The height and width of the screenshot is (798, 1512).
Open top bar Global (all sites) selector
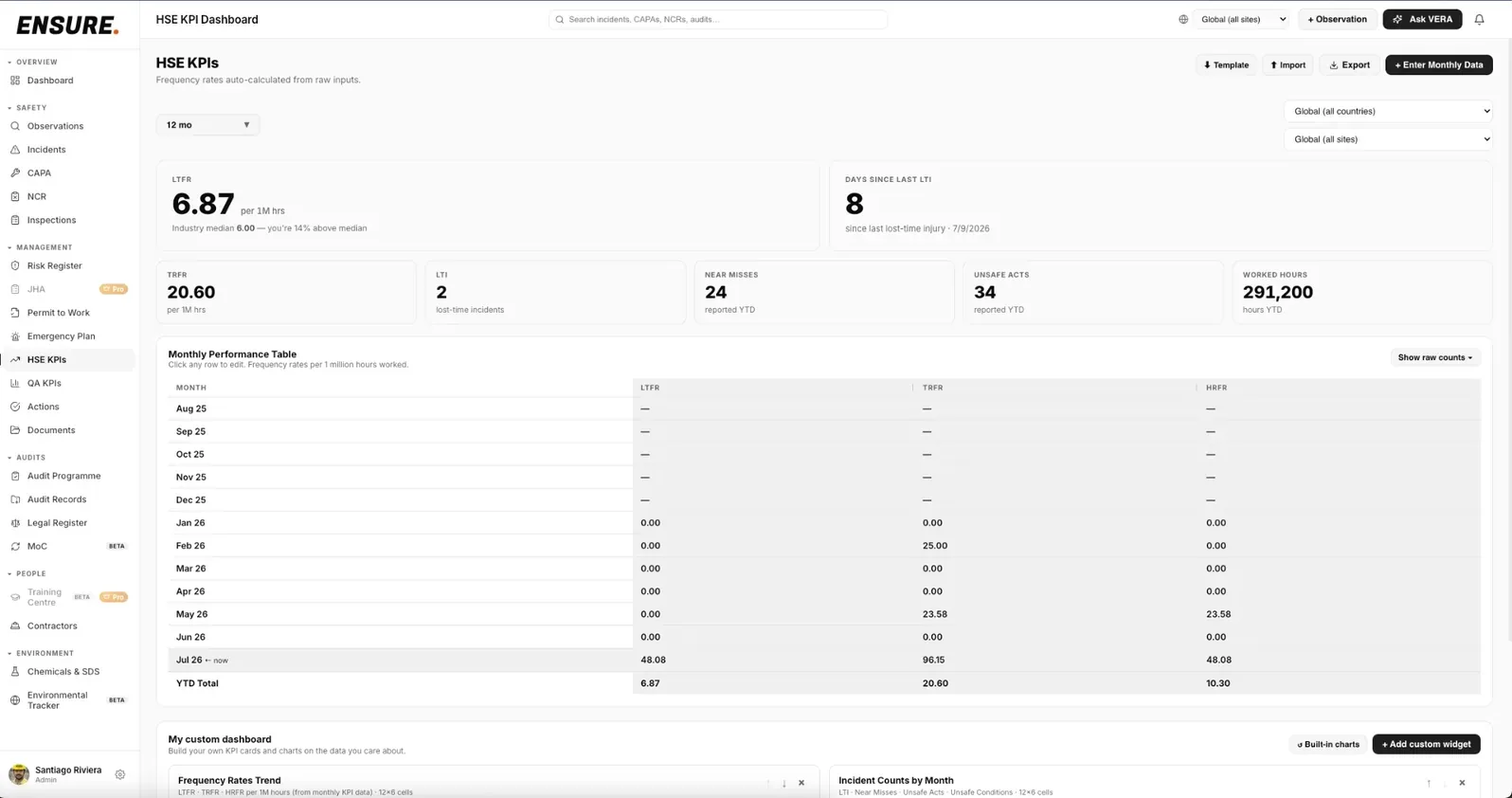click(1243, 19)
